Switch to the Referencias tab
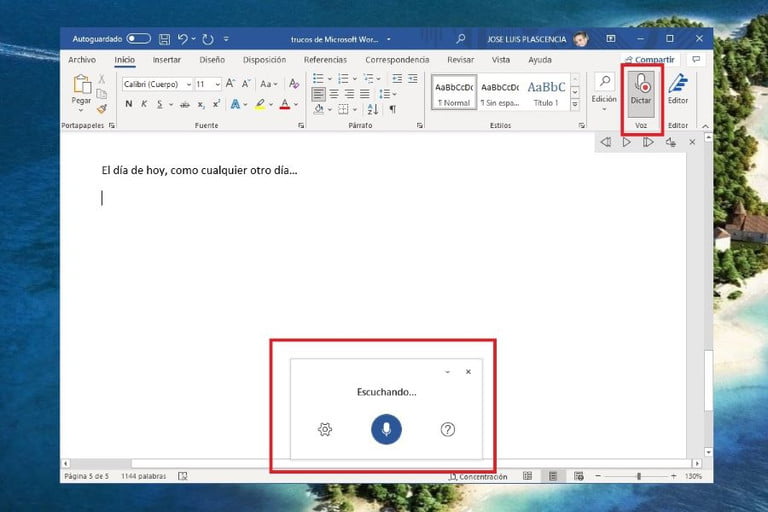This screenshot has height=512, width=768. (325, 60)
